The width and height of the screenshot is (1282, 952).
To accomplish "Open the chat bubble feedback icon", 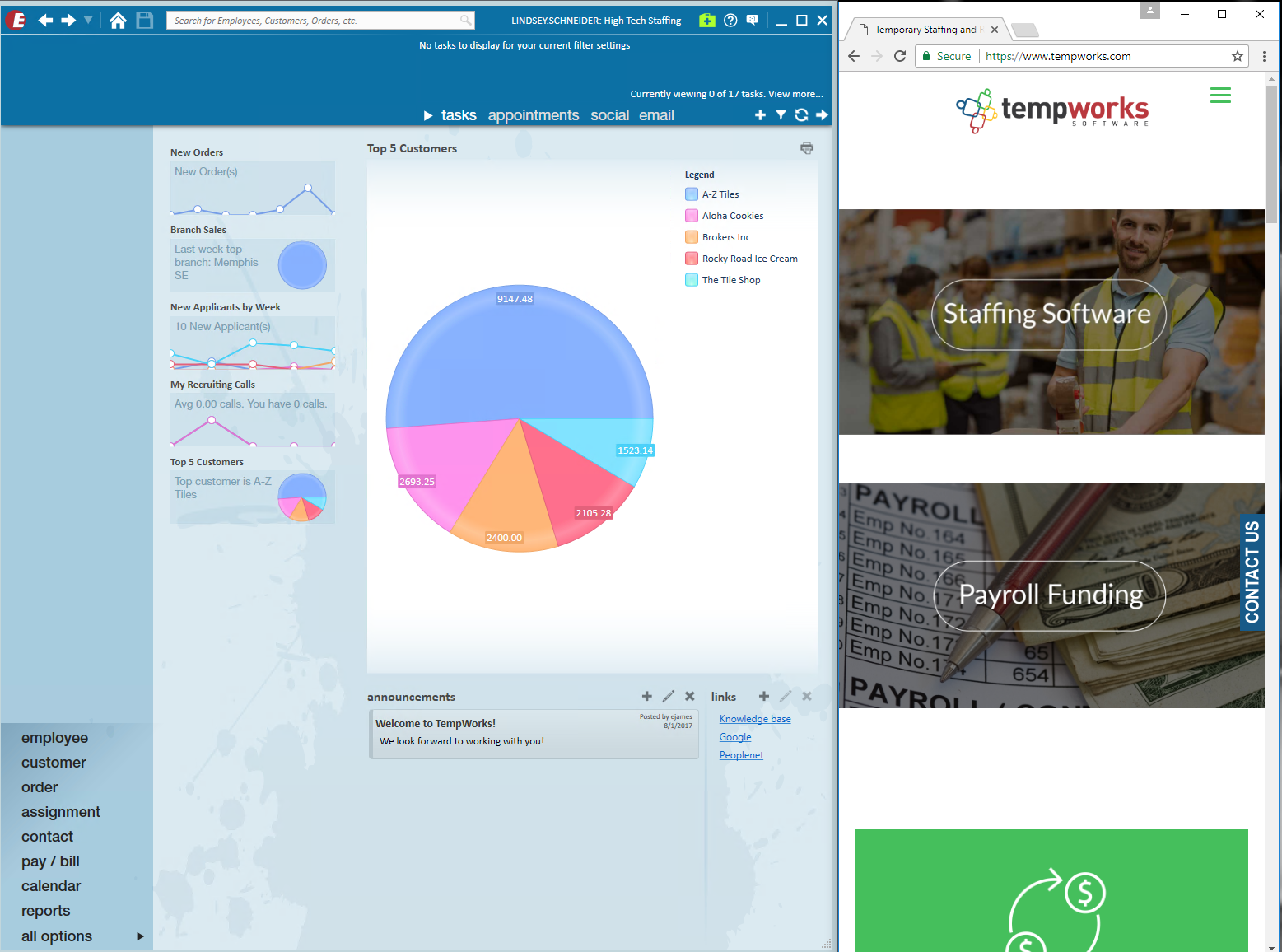I will 753,21.
